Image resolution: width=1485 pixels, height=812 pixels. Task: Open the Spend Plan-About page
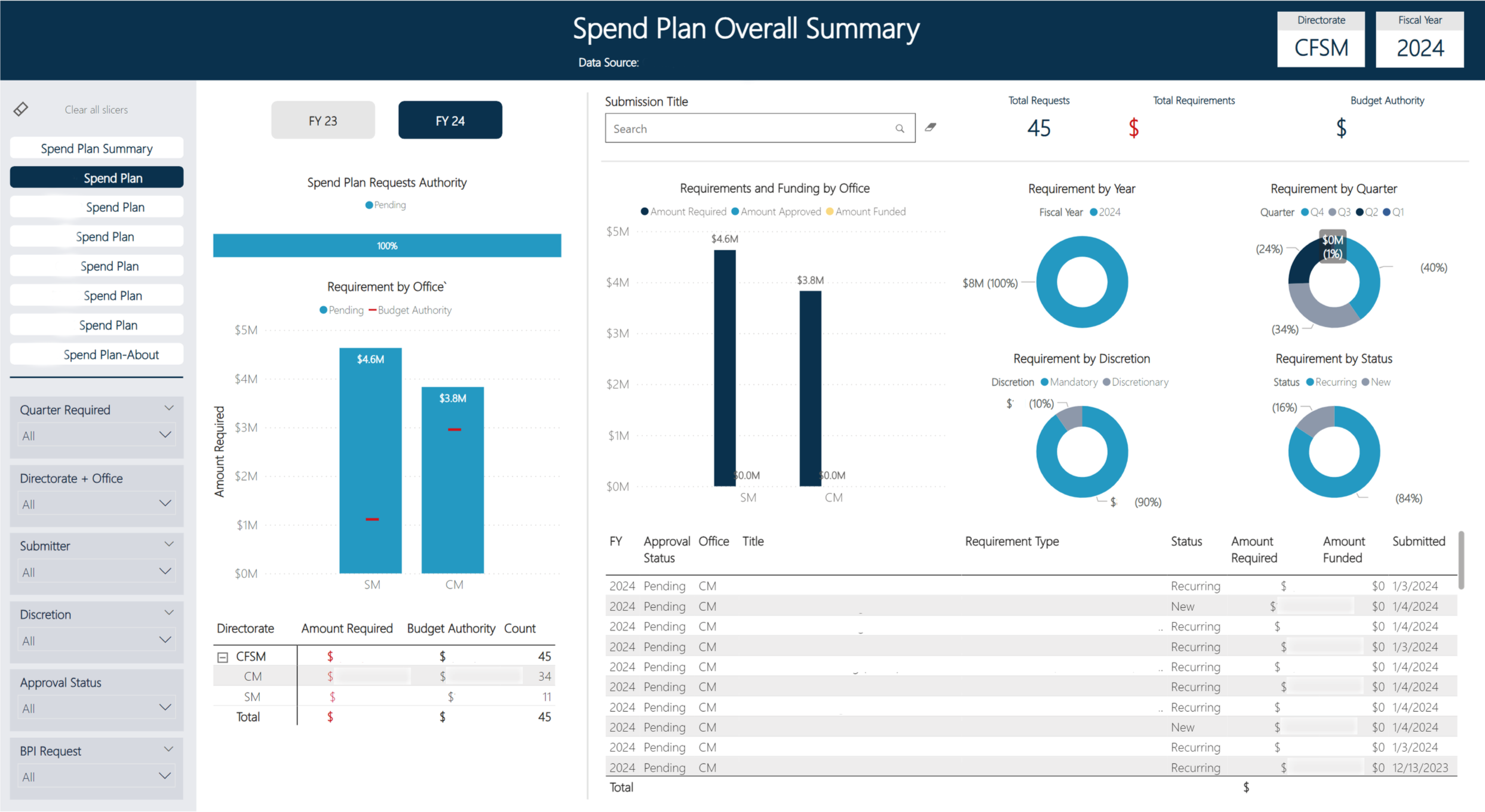pos(96,355)
